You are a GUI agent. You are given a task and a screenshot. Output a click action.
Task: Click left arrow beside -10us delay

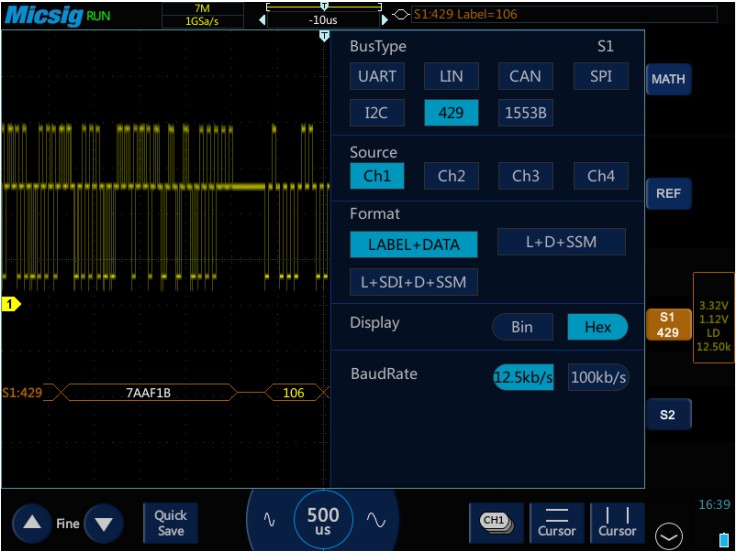point(263,19)
